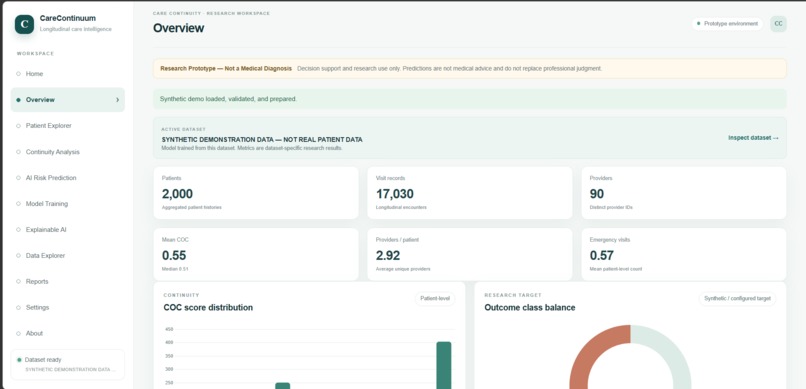Viewport: 806px width, 389px height.
Task: Click the Providers / patient 2.92 card
Action: [470, 254]
